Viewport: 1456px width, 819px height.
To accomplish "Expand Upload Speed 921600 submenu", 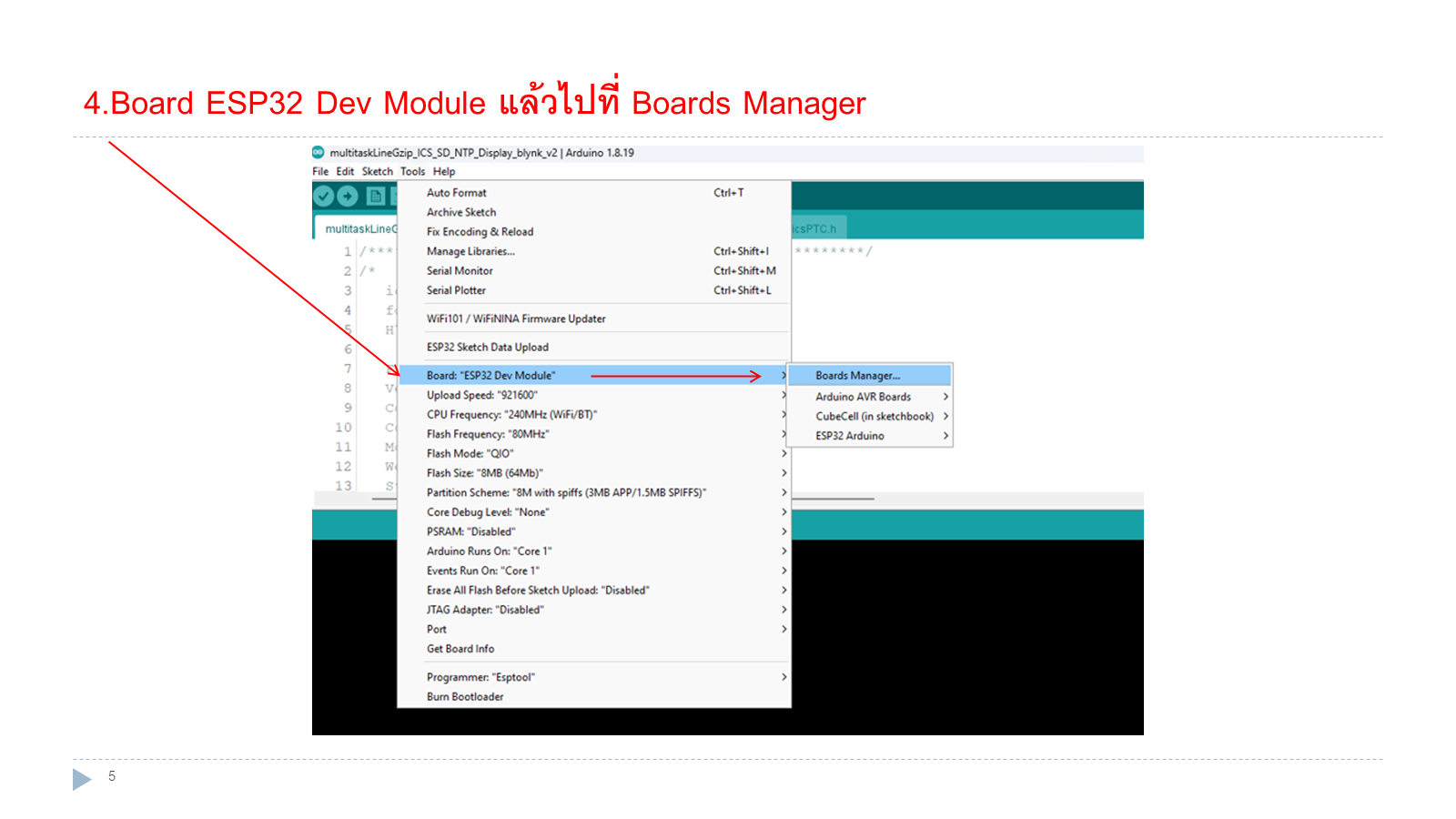I will click(x=594, y=395).
